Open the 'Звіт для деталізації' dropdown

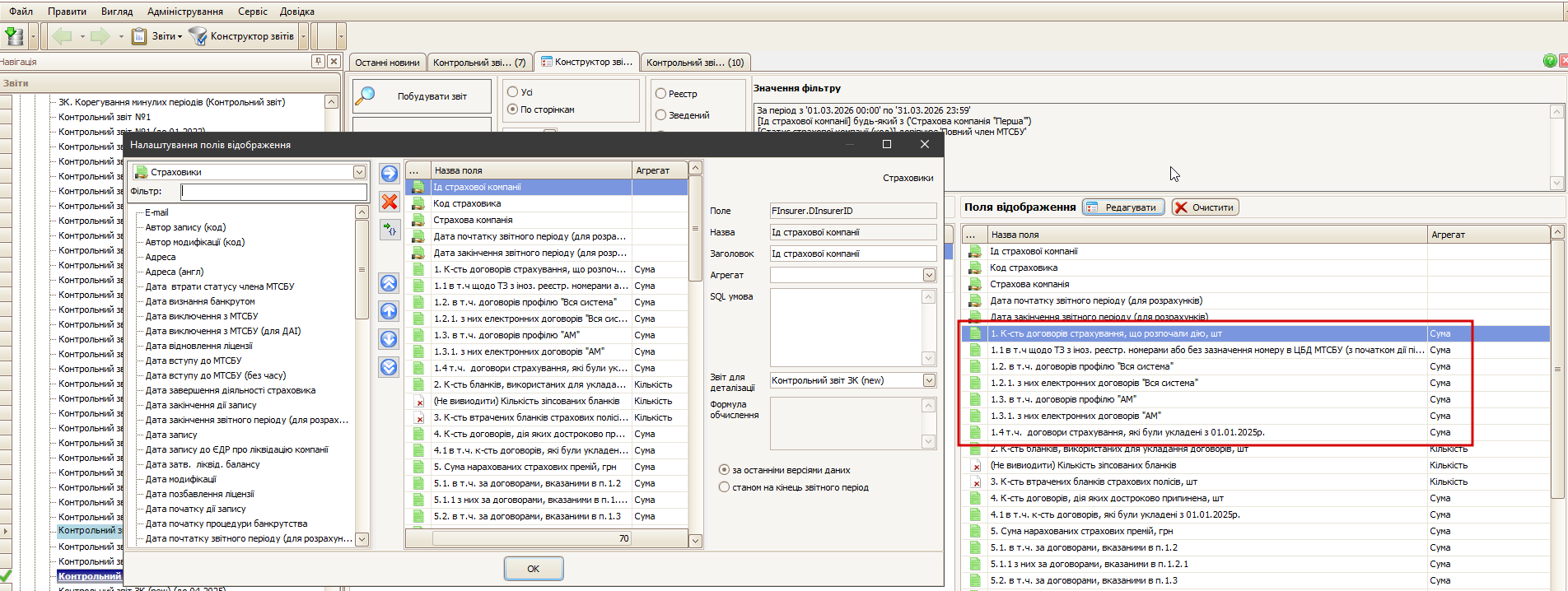click(929, 380)
